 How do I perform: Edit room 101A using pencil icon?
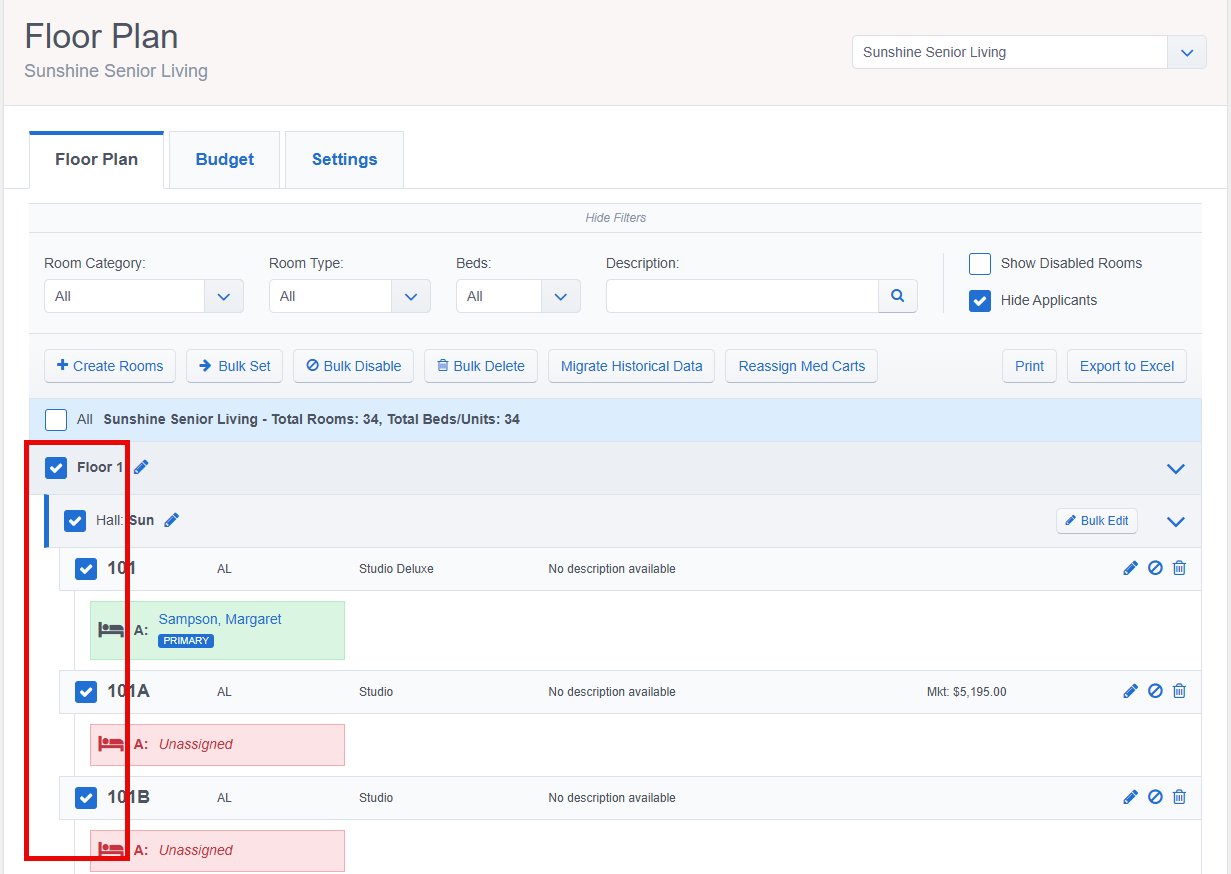point(1131,691)
